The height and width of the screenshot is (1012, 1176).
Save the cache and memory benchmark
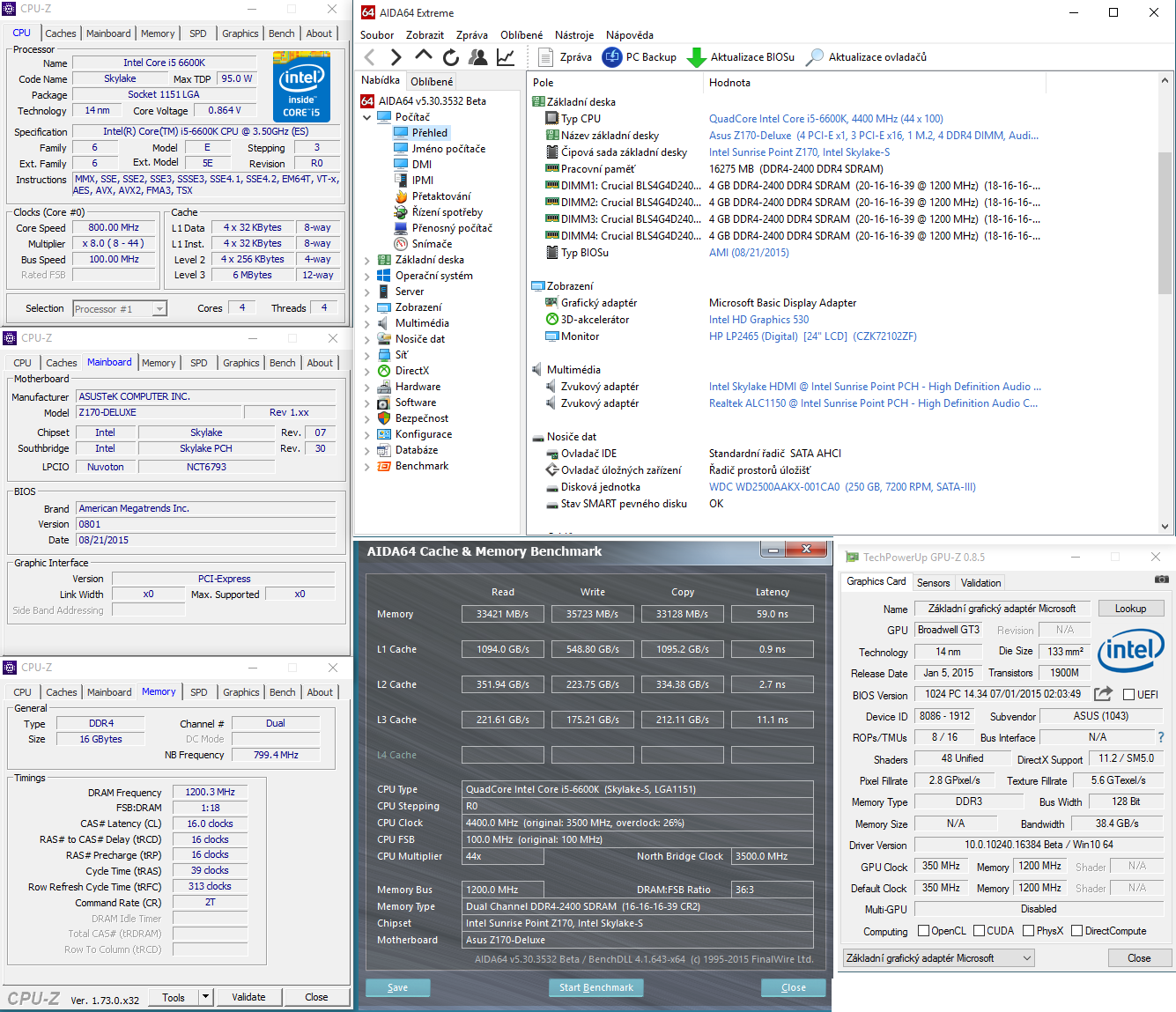click(x=397, y=987)
